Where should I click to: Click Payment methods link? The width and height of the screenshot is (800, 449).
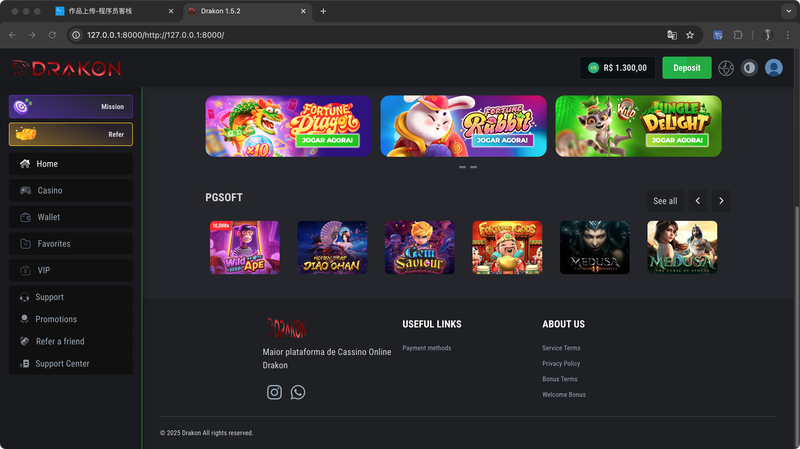point(427,348)
